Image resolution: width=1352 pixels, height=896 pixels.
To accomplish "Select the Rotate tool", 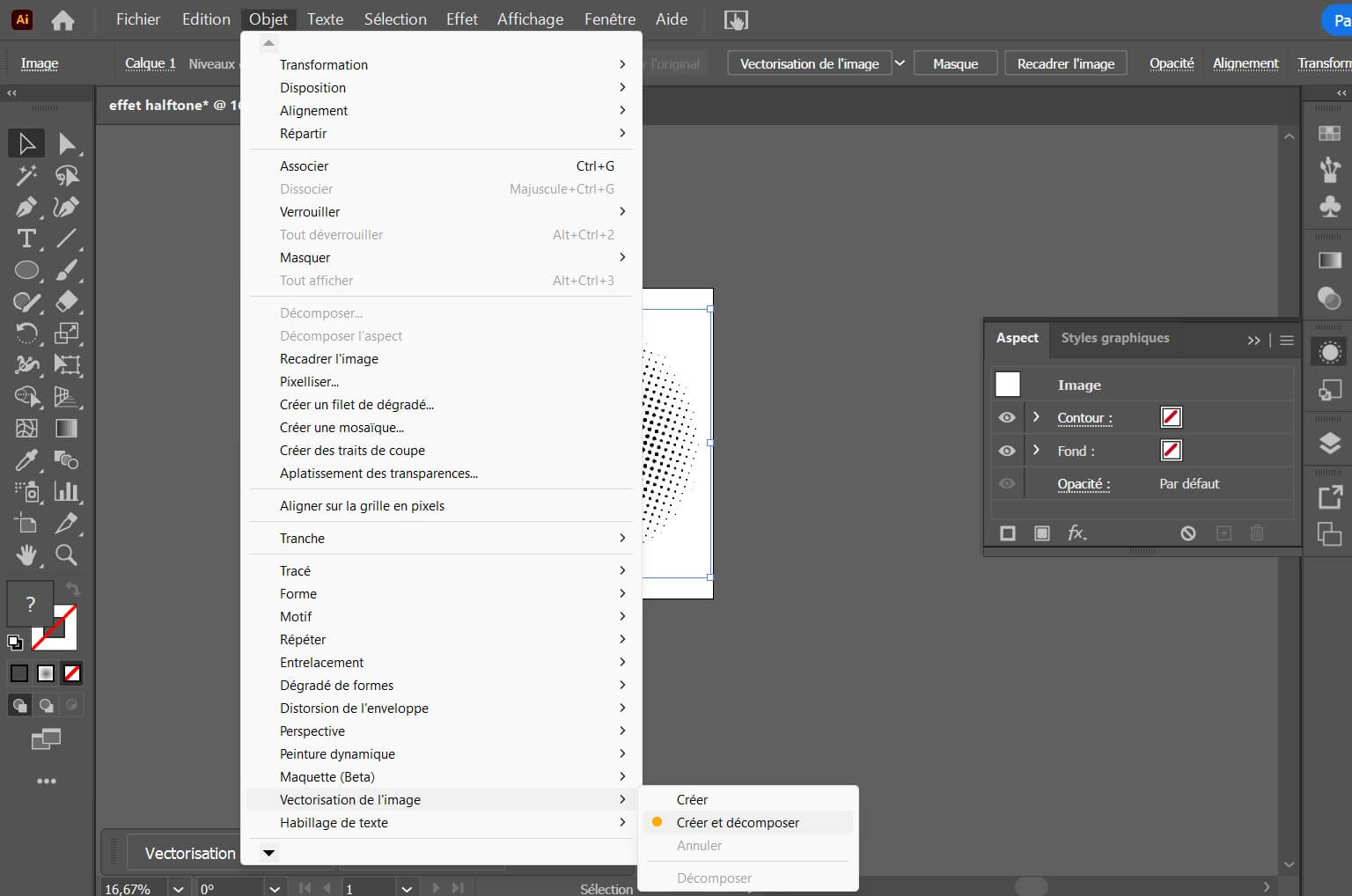I will (x=26, y=333).
